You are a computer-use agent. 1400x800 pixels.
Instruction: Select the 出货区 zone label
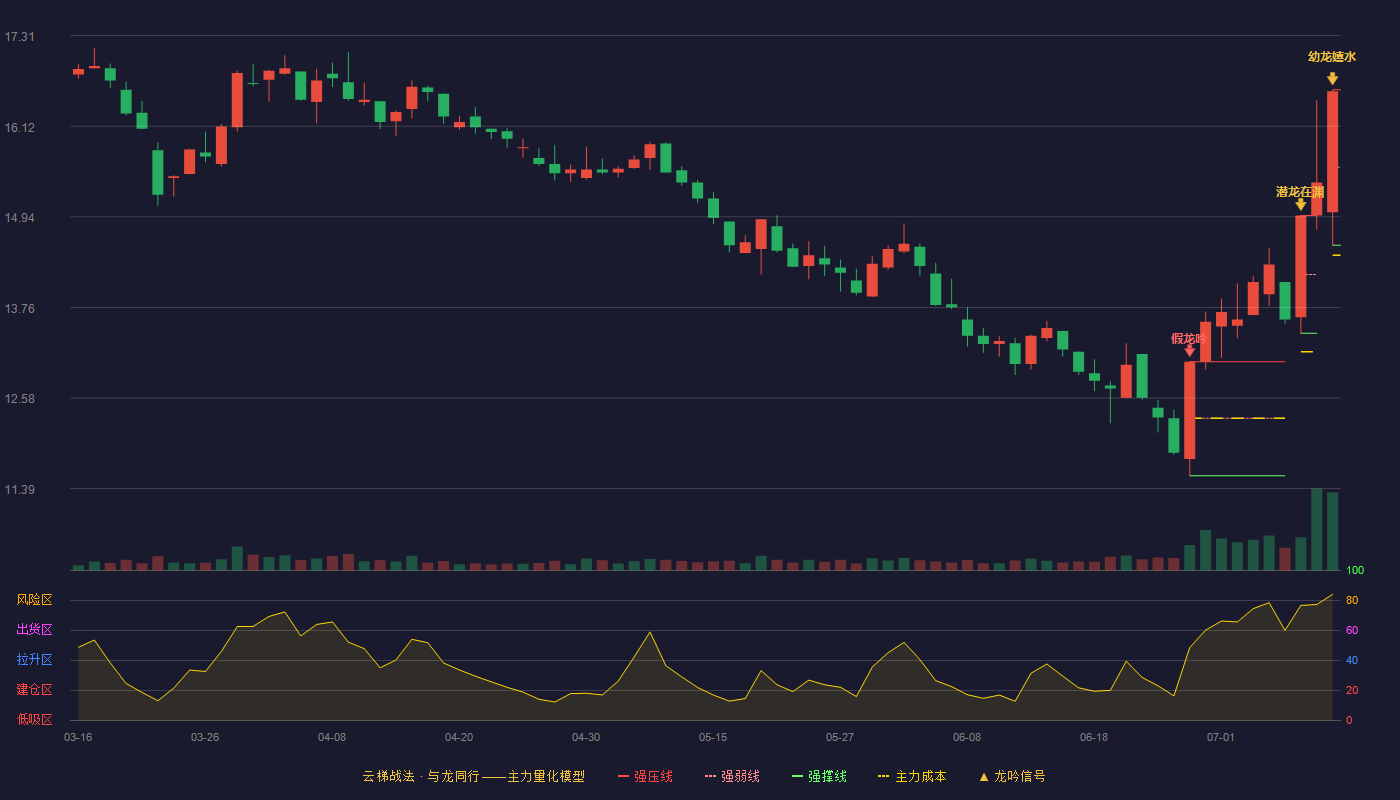pos(34,630)
